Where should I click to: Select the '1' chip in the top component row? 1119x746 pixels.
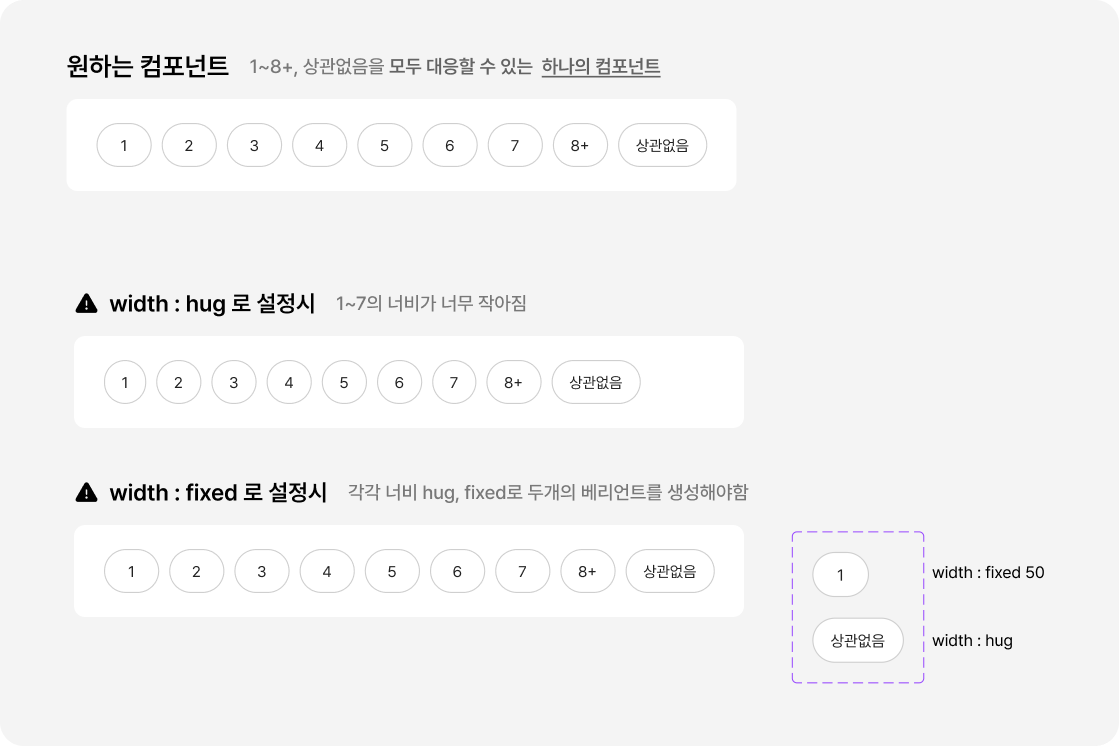coord(124,145)
